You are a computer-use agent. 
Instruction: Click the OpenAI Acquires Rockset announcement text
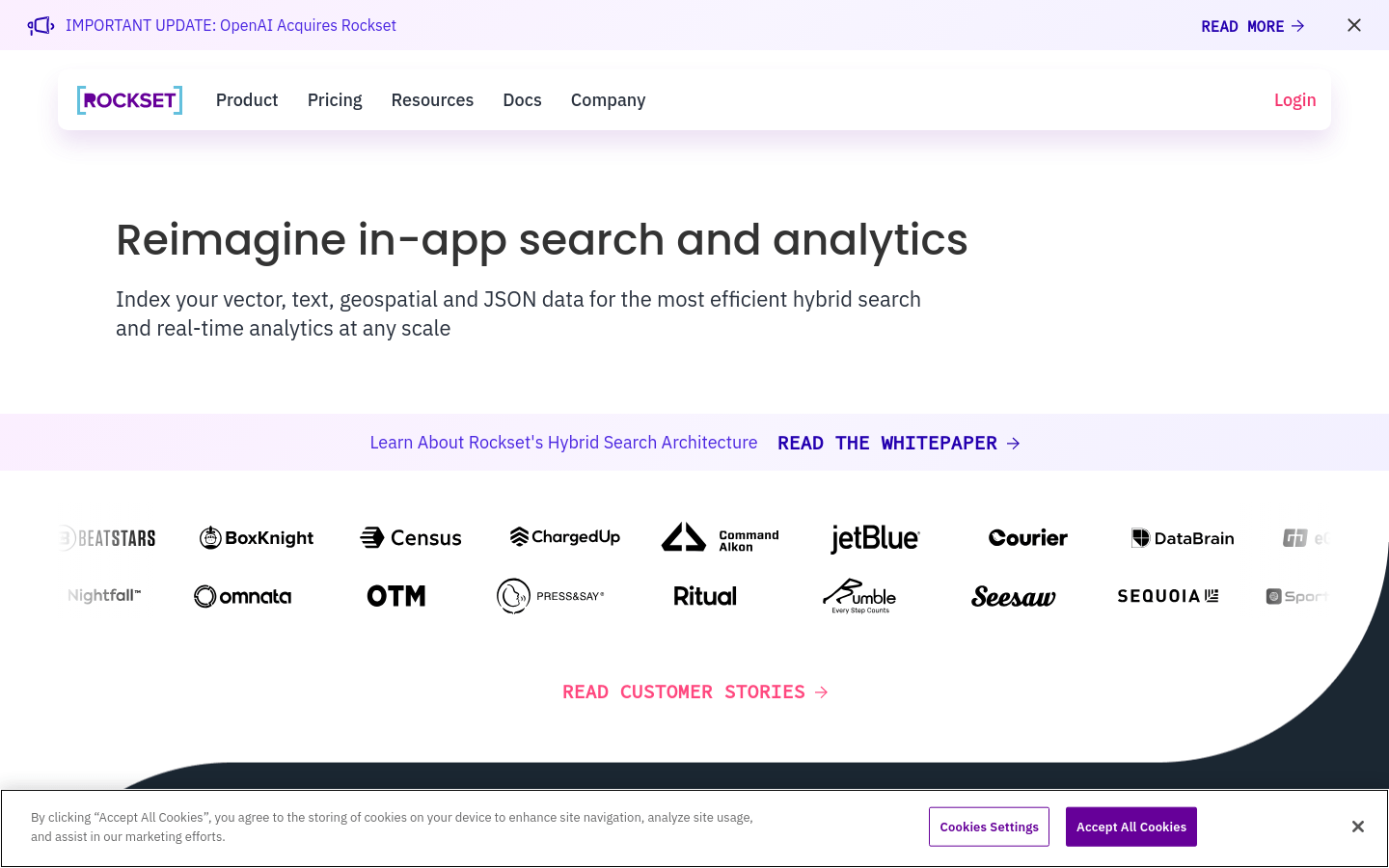[231, 26]
